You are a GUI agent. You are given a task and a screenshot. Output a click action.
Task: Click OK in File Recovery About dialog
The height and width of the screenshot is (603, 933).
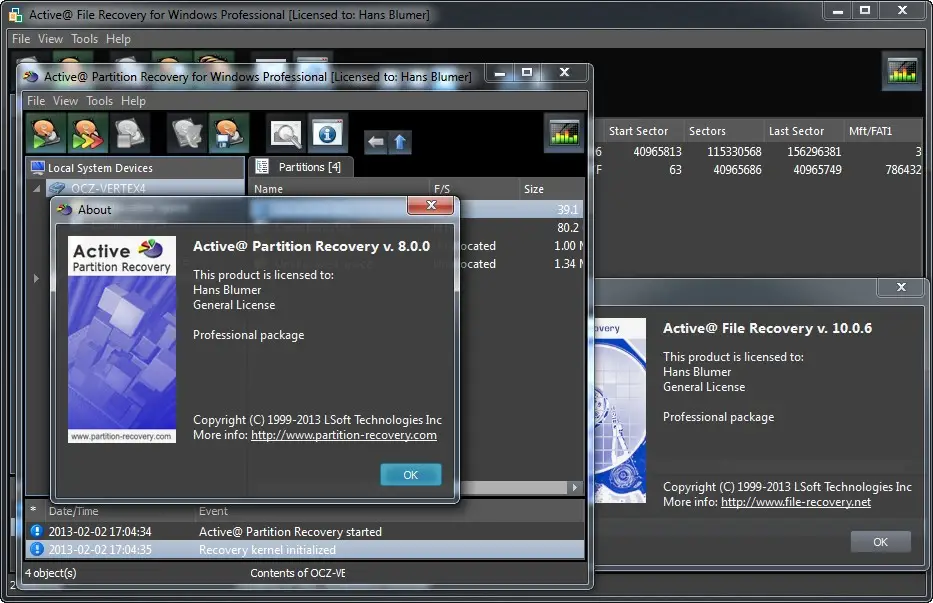(x=880, y=542)
